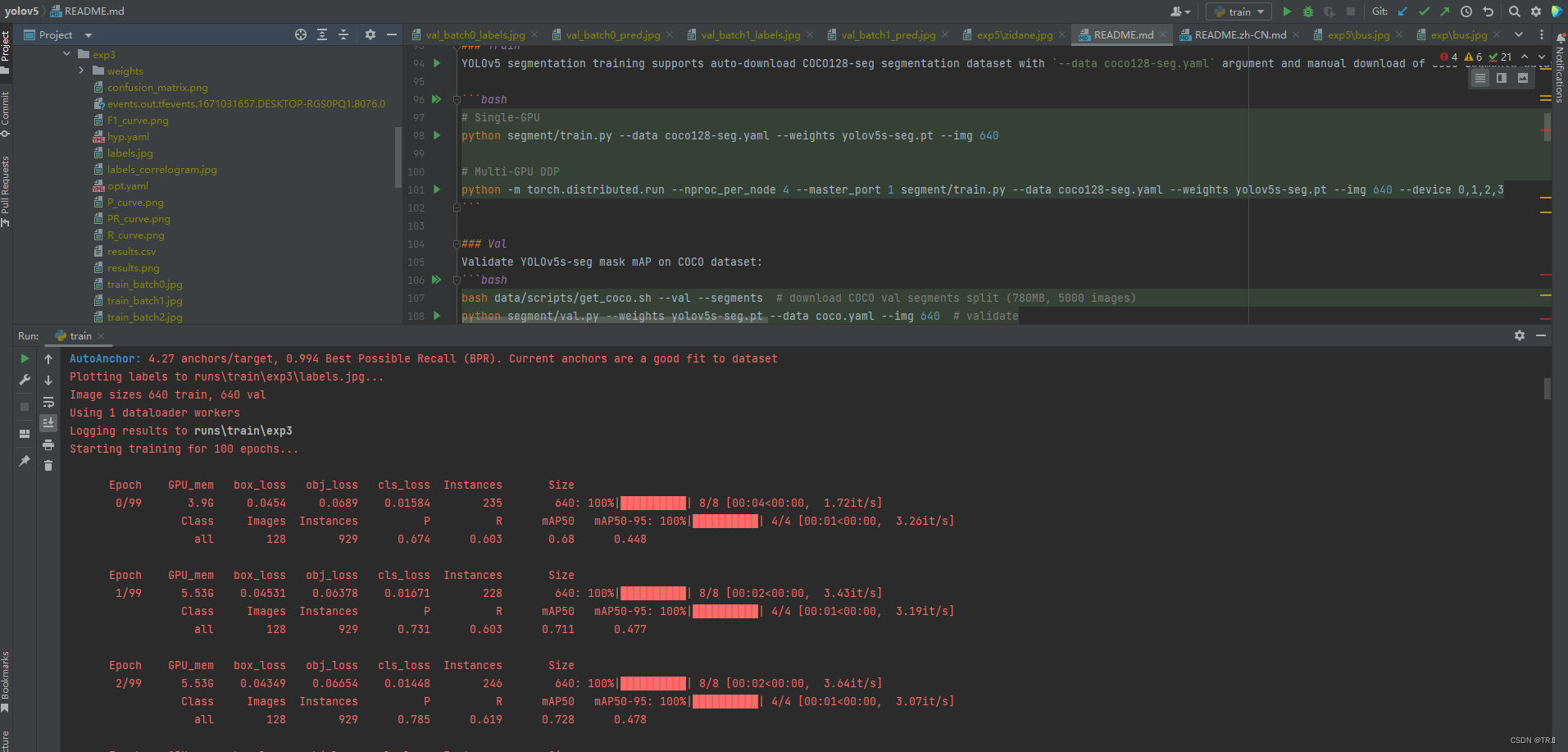Fold the Val section at line 104
The image size is (1568, 752).
[x=456, y=244]
